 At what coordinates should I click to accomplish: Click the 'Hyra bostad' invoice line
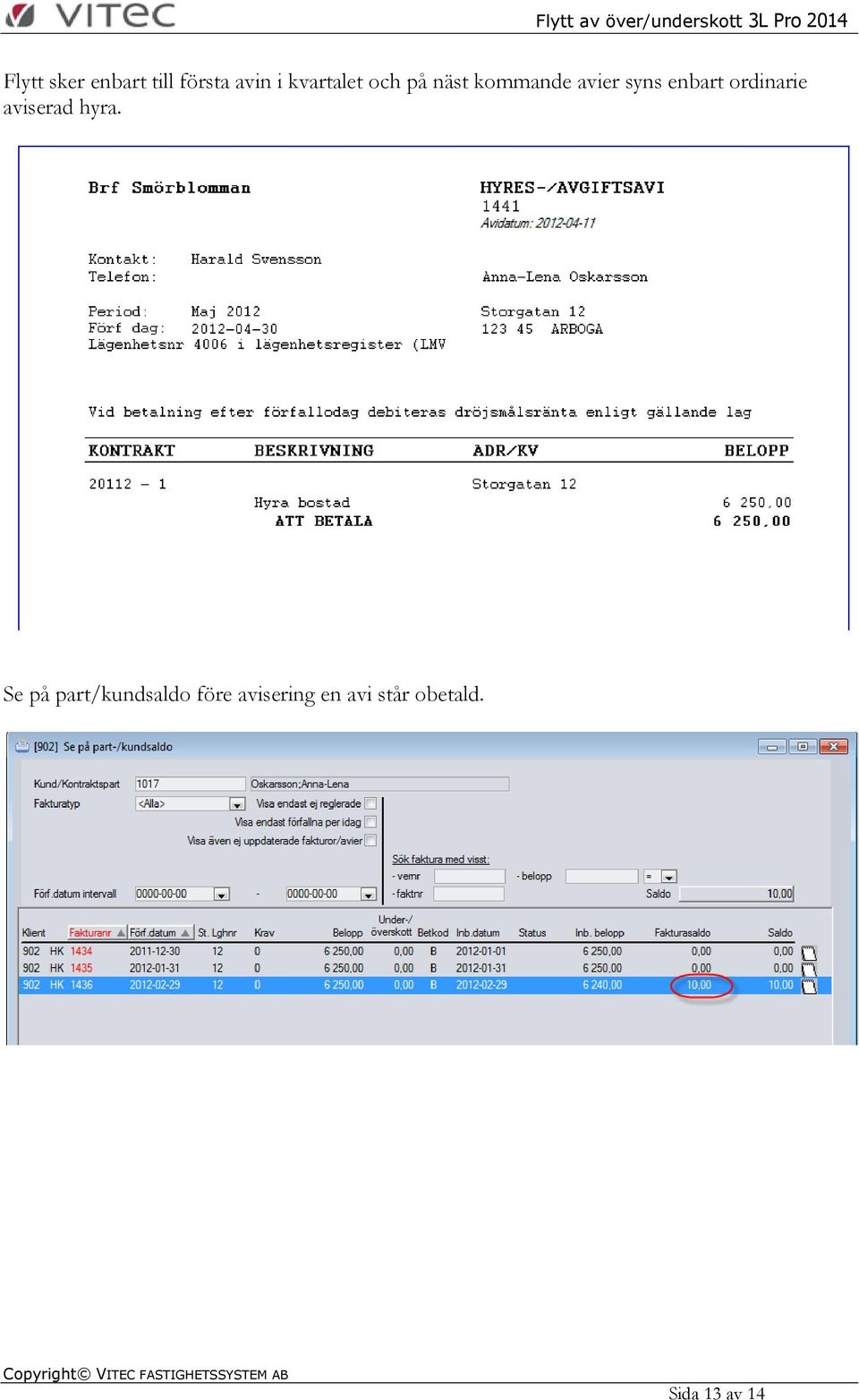[302, 503]
